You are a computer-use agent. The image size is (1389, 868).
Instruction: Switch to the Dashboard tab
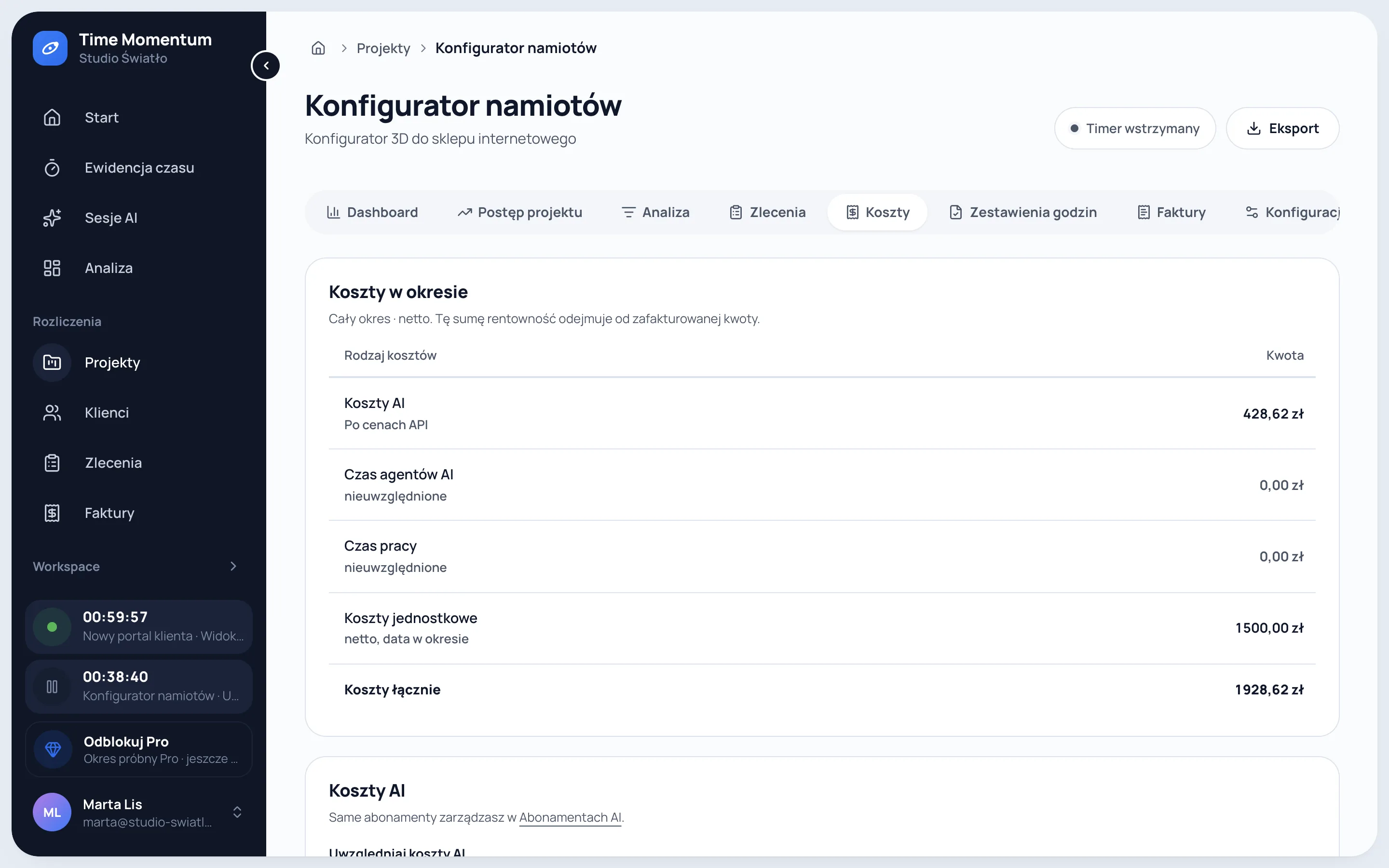[x=372, y=212]
